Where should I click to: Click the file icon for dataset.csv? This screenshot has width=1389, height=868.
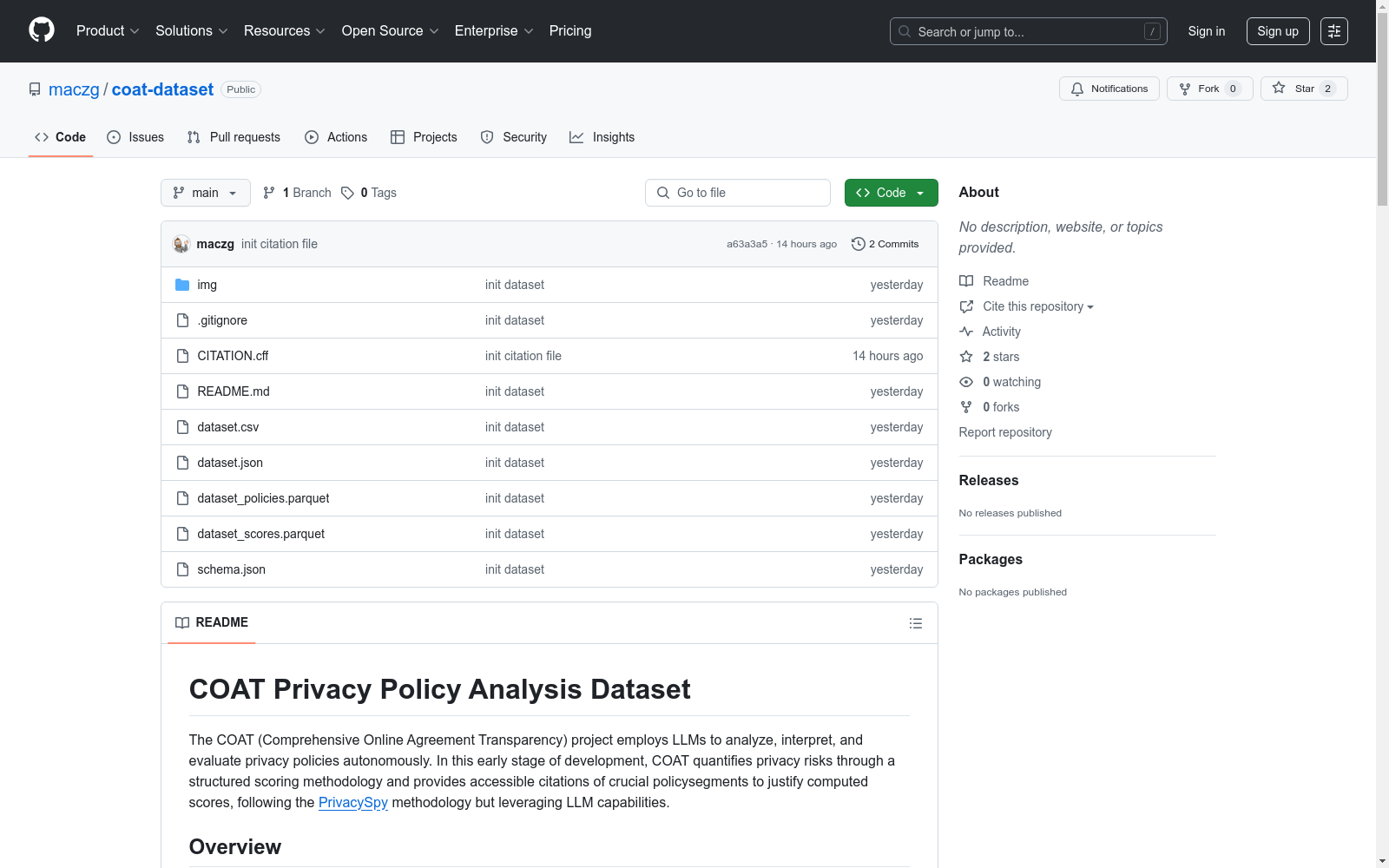[182, 427]
